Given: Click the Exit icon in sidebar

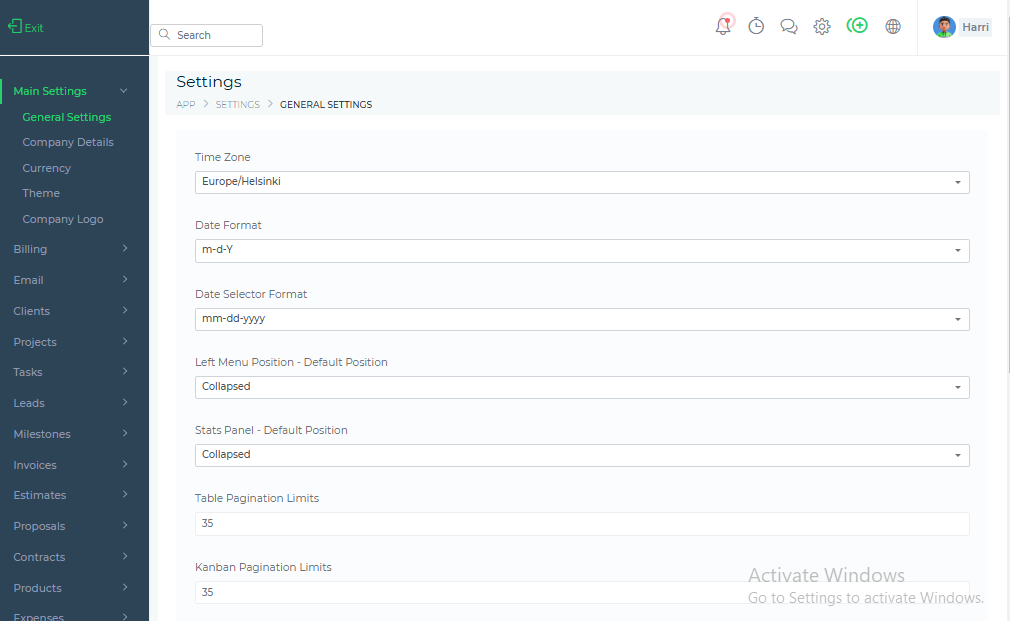Looking at the screenshot, I should point(15,27).
